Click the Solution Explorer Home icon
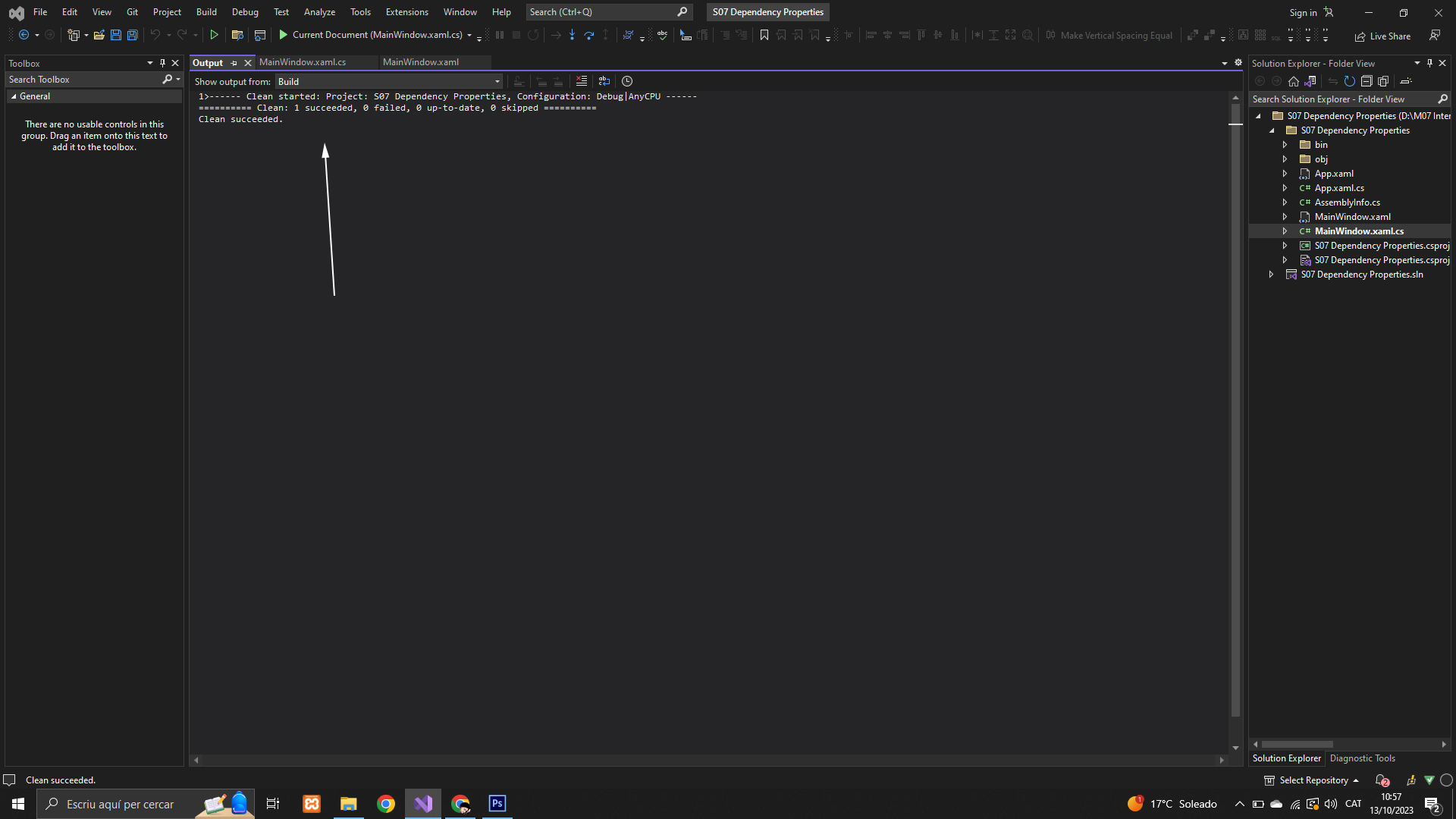This screenshot has width=1456, height=819. pos(1294,81)
